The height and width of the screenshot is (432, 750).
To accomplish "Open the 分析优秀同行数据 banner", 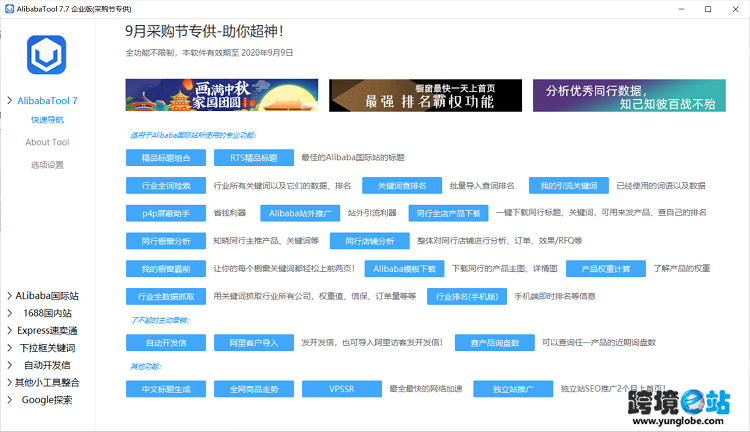I will pos(629,95).
